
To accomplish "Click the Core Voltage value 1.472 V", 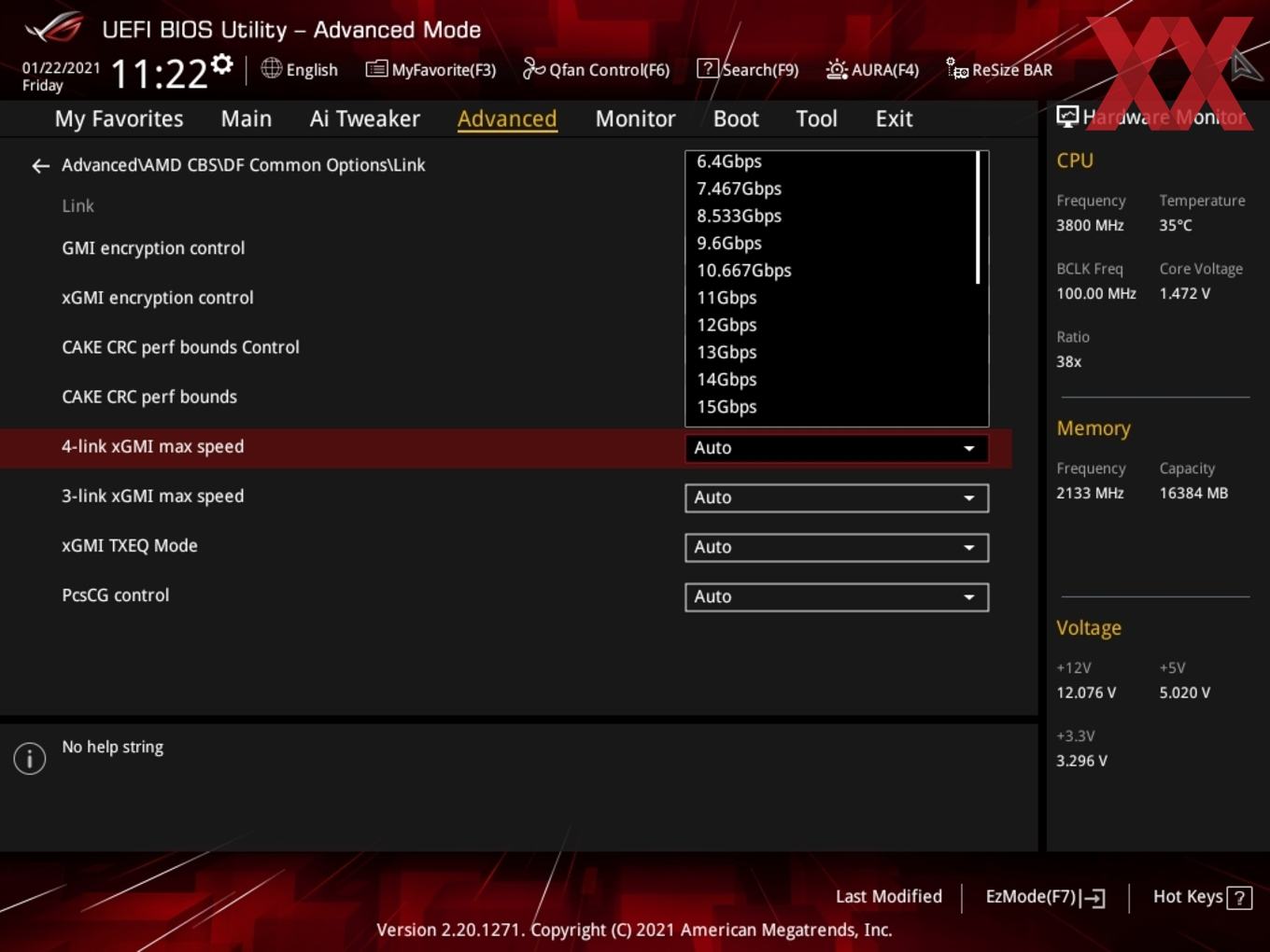I will point(1185,294).
